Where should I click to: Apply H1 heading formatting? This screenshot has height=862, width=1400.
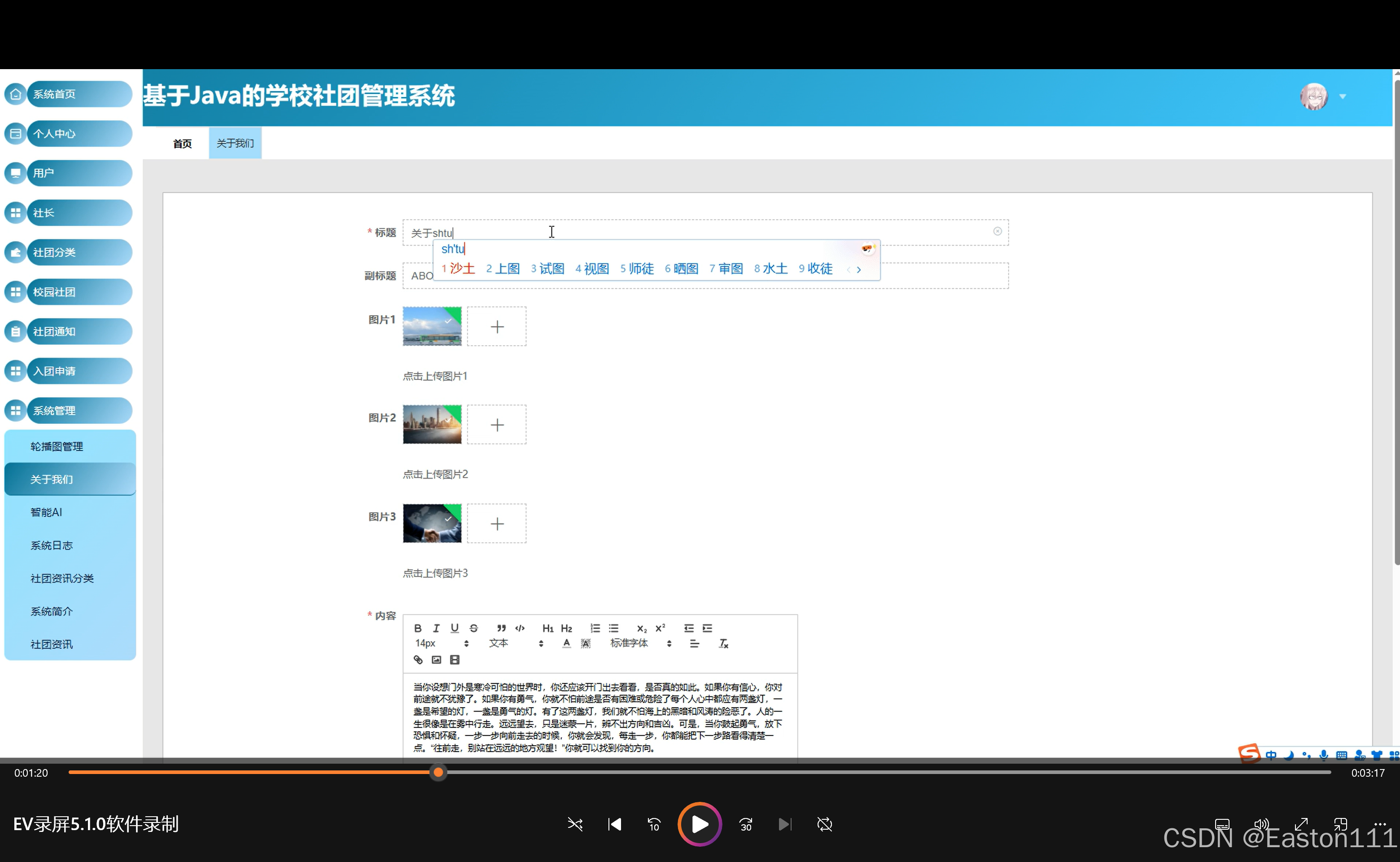point(547,628)
